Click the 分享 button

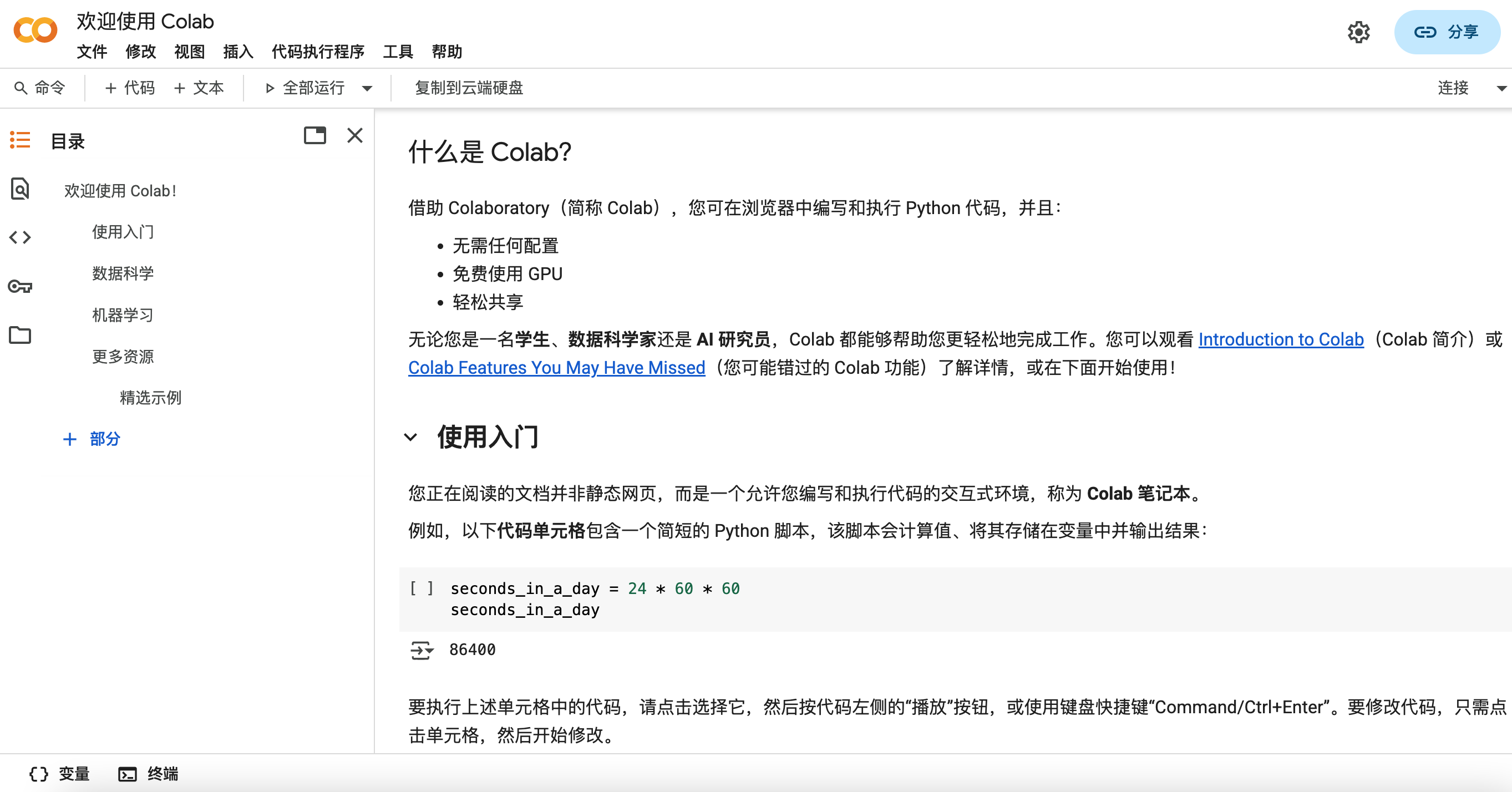[1447, 32]
